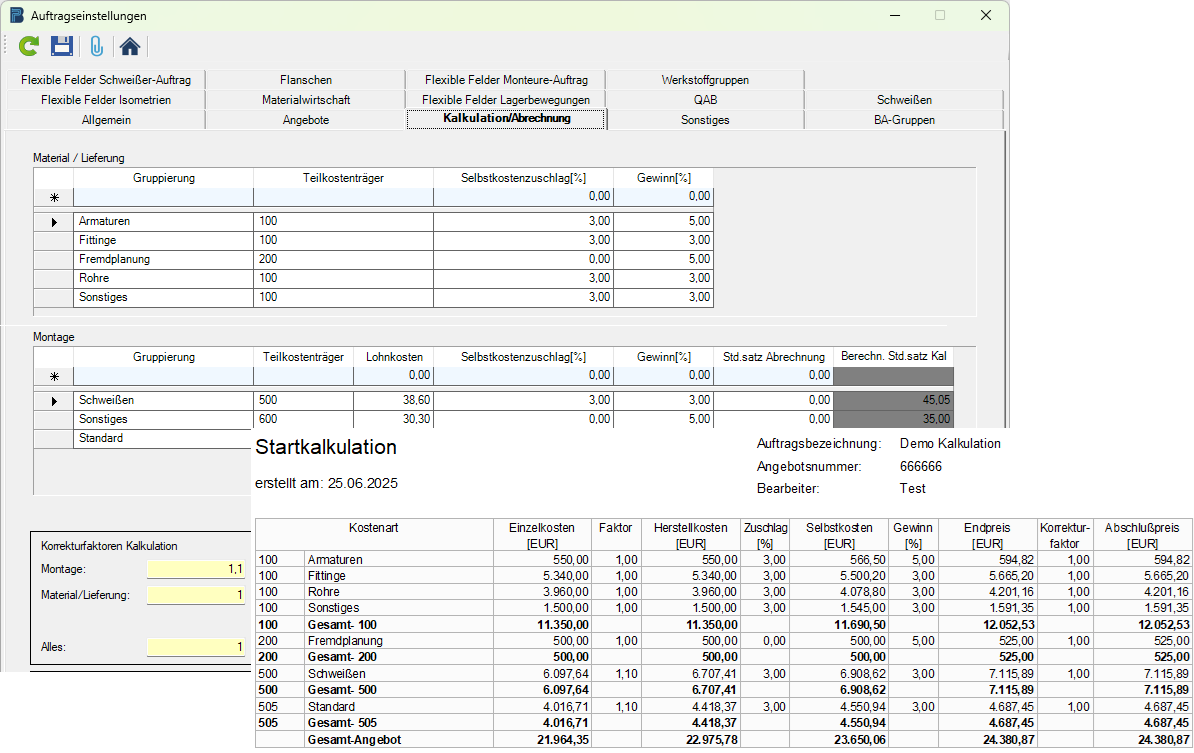Click the Alles correction factor field

(x=196, y=647)
